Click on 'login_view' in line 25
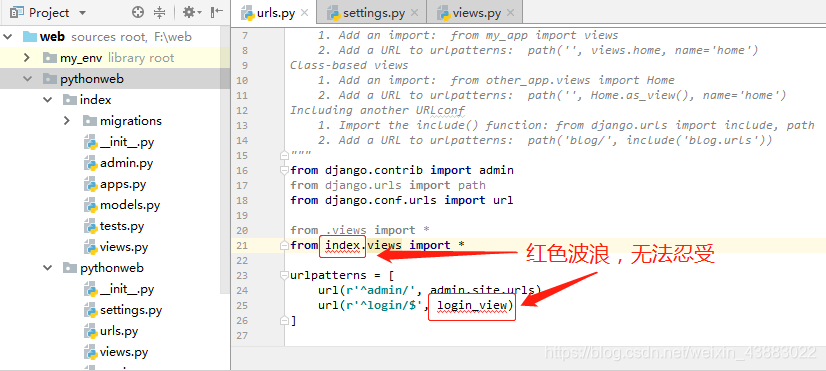This screenshot has height=371, width=826. click(x=471, y=305)
